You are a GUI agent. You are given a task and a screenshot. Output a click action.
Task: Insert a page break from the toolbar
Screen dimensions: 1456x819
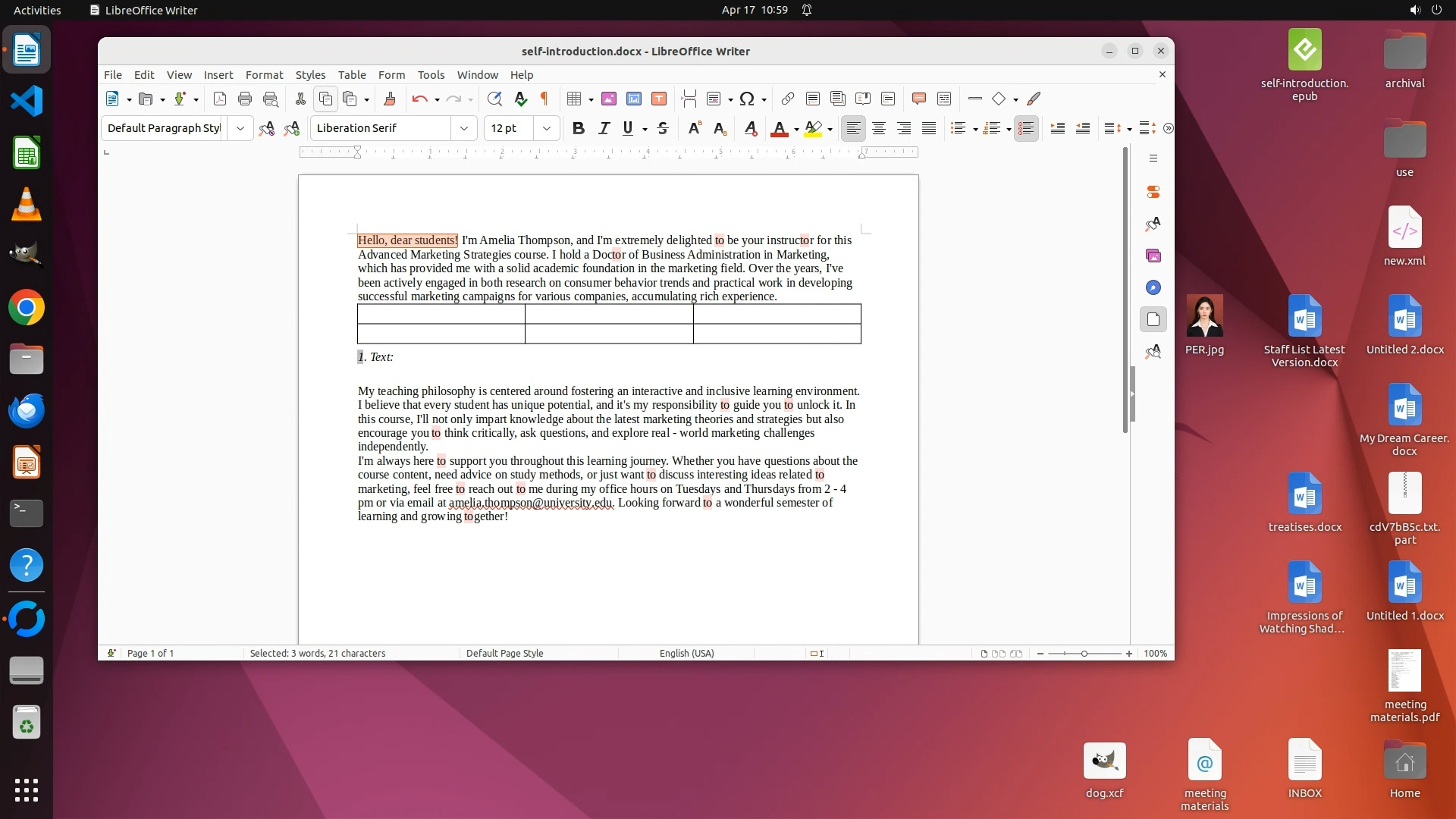click(689, 99)
